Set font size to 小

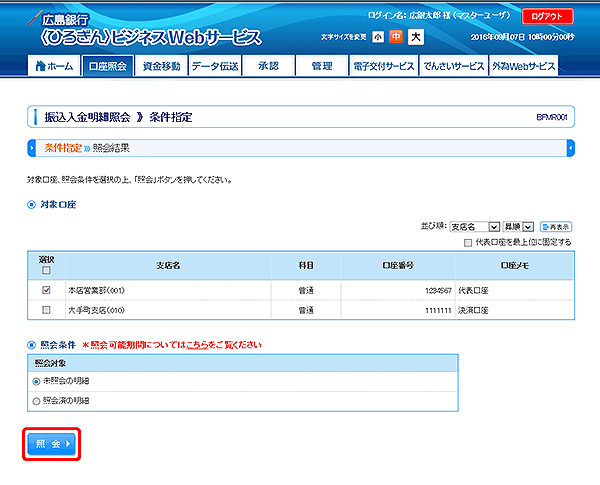tap(378, 37)
